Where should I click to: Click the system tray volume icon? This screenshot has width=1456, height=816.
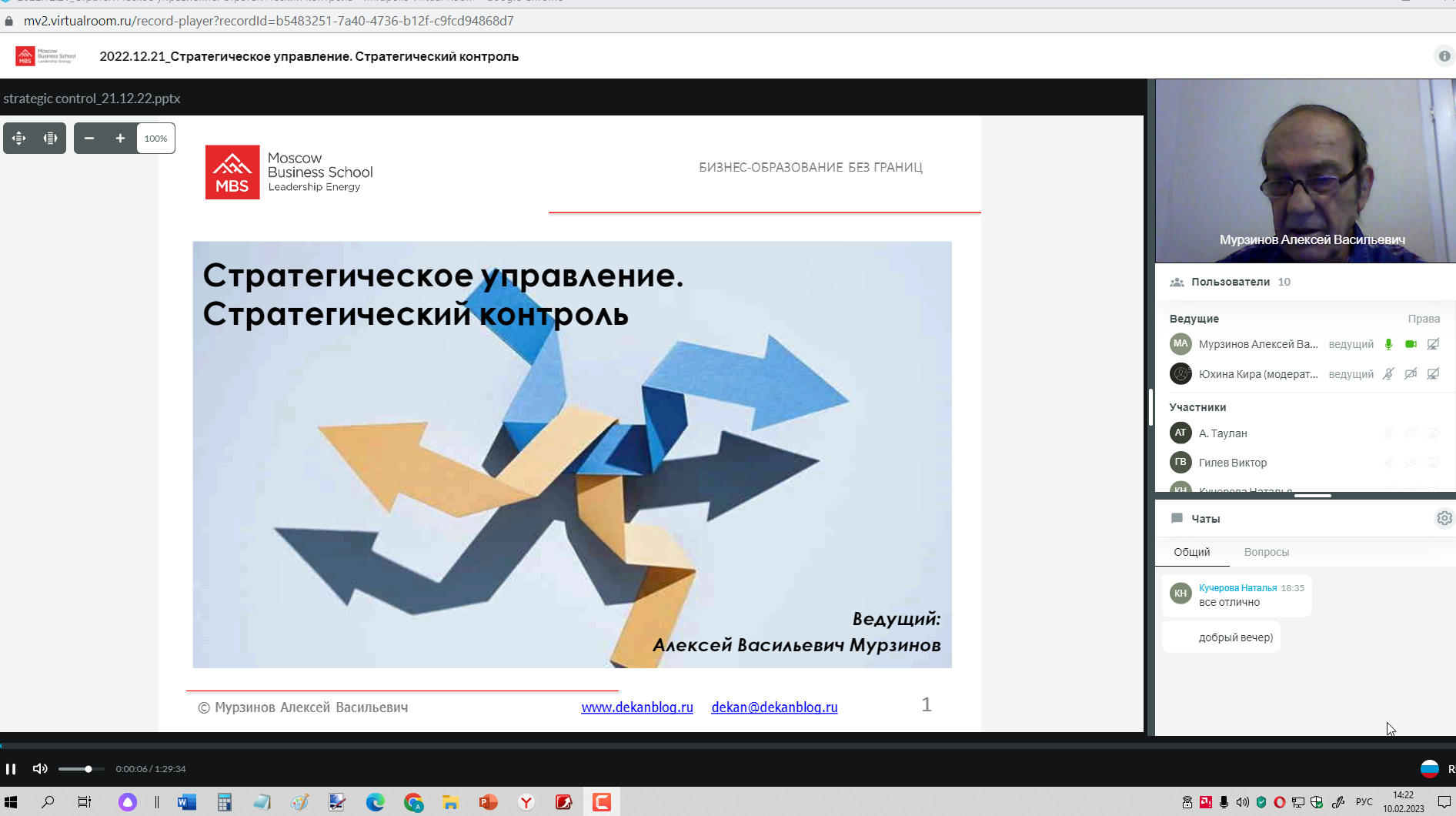coord(1242,802)
